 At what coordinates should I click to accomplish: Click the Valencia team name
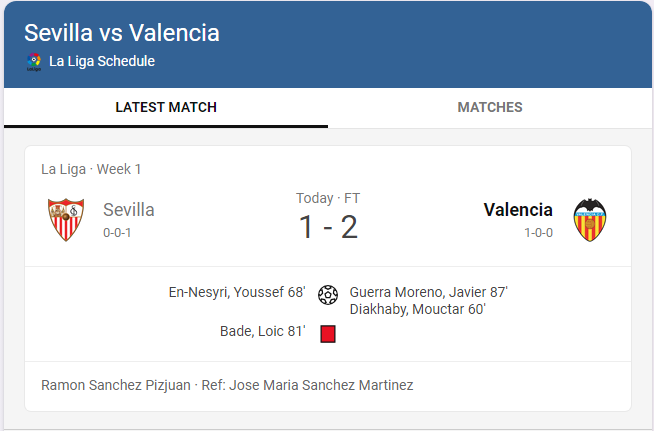pyautogui.click(x=518, y=209)
